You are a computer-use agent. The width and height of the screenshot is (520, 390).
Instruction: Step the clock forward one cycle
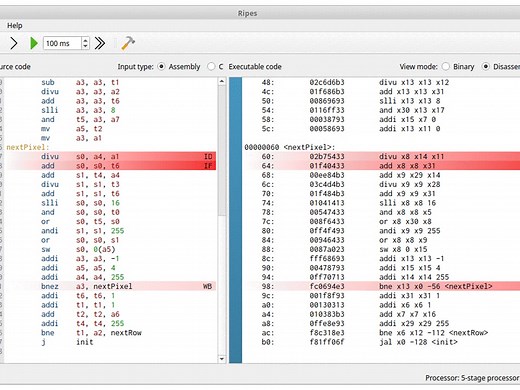point(14,43)
